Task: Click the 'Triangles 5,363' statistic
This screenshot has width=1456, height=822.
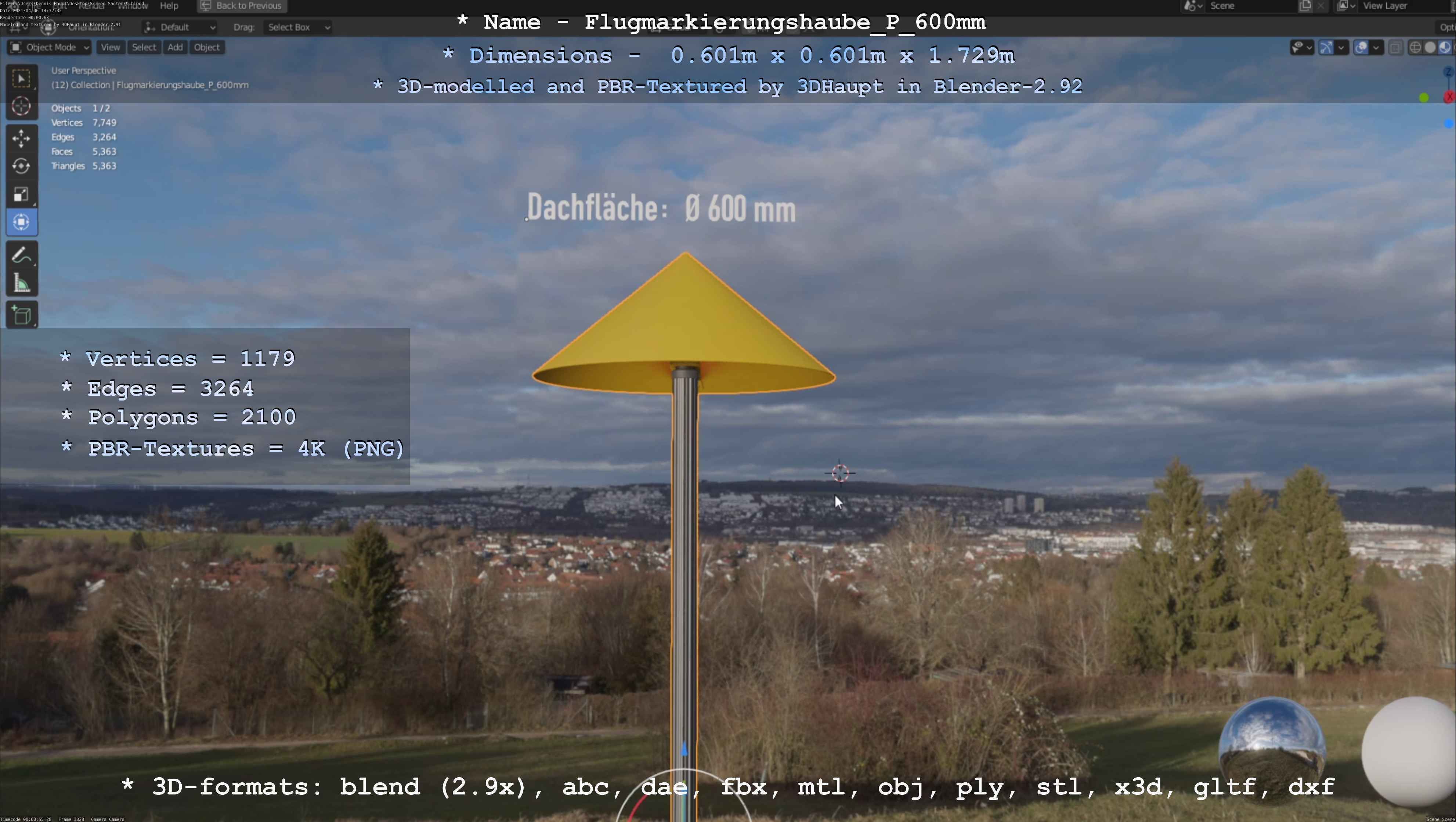Action: (x=84, y=166)
